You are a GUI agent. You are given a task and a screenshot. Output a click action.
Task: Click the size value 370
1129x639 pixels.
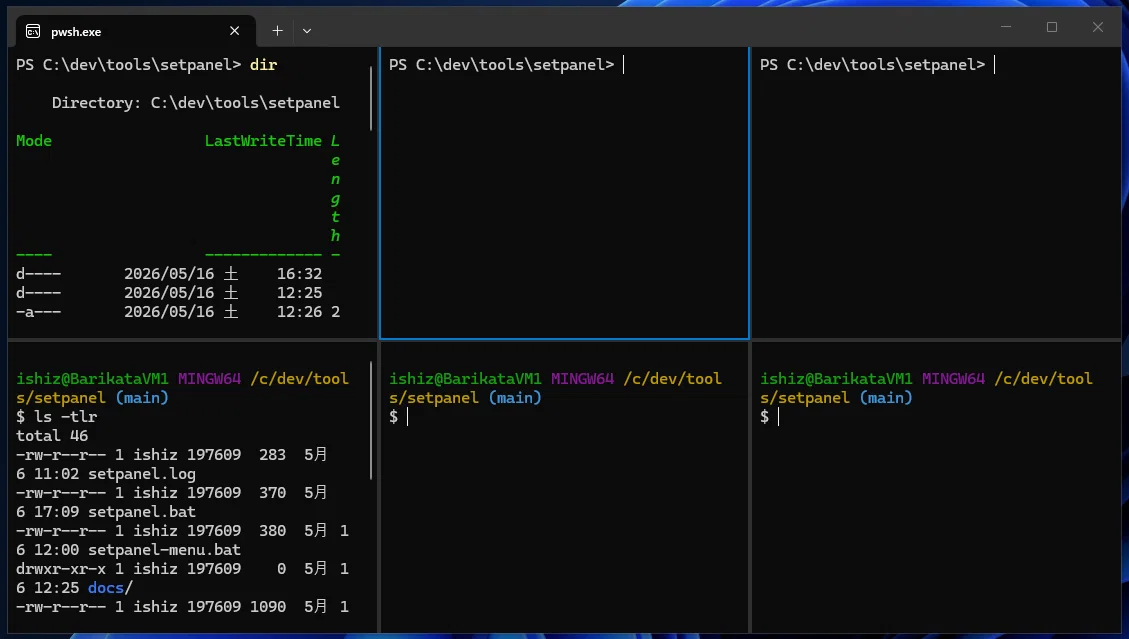point(272,493)
